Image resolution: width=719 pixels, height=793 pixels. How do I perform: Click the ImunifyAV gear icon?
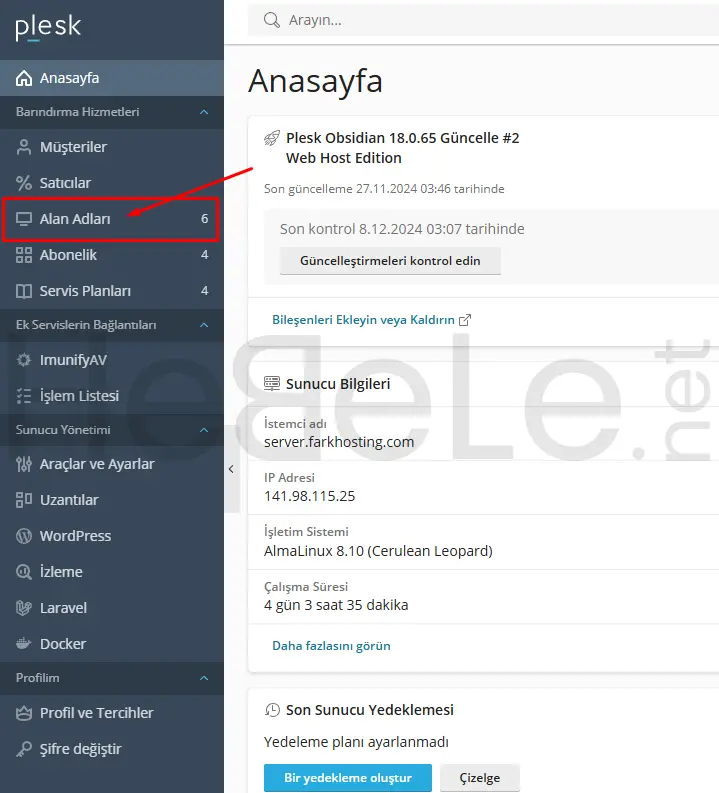(x=24, y=360)
